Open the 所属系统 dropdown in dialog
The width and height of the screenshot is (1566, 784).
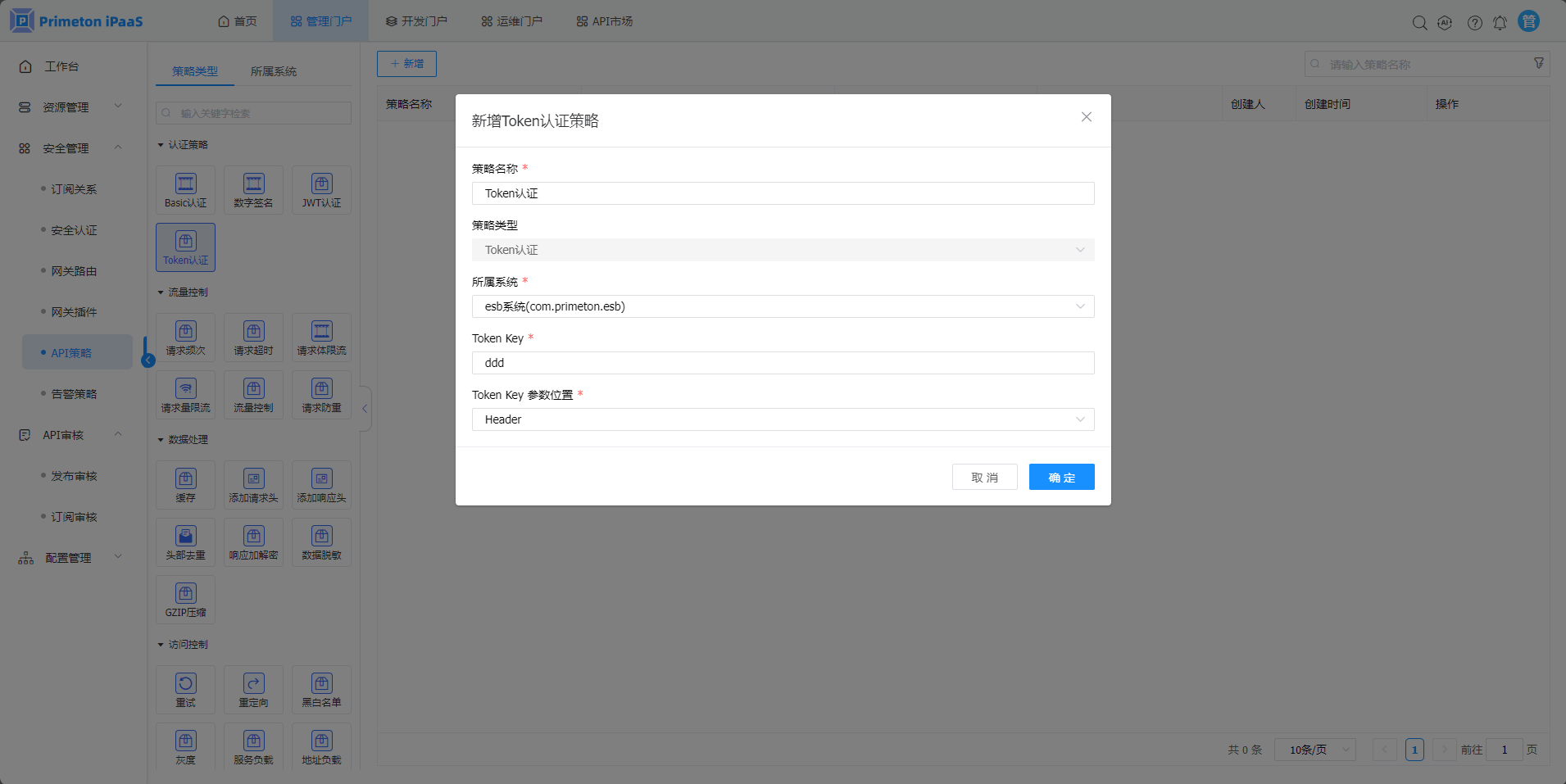tap(783, 306)
